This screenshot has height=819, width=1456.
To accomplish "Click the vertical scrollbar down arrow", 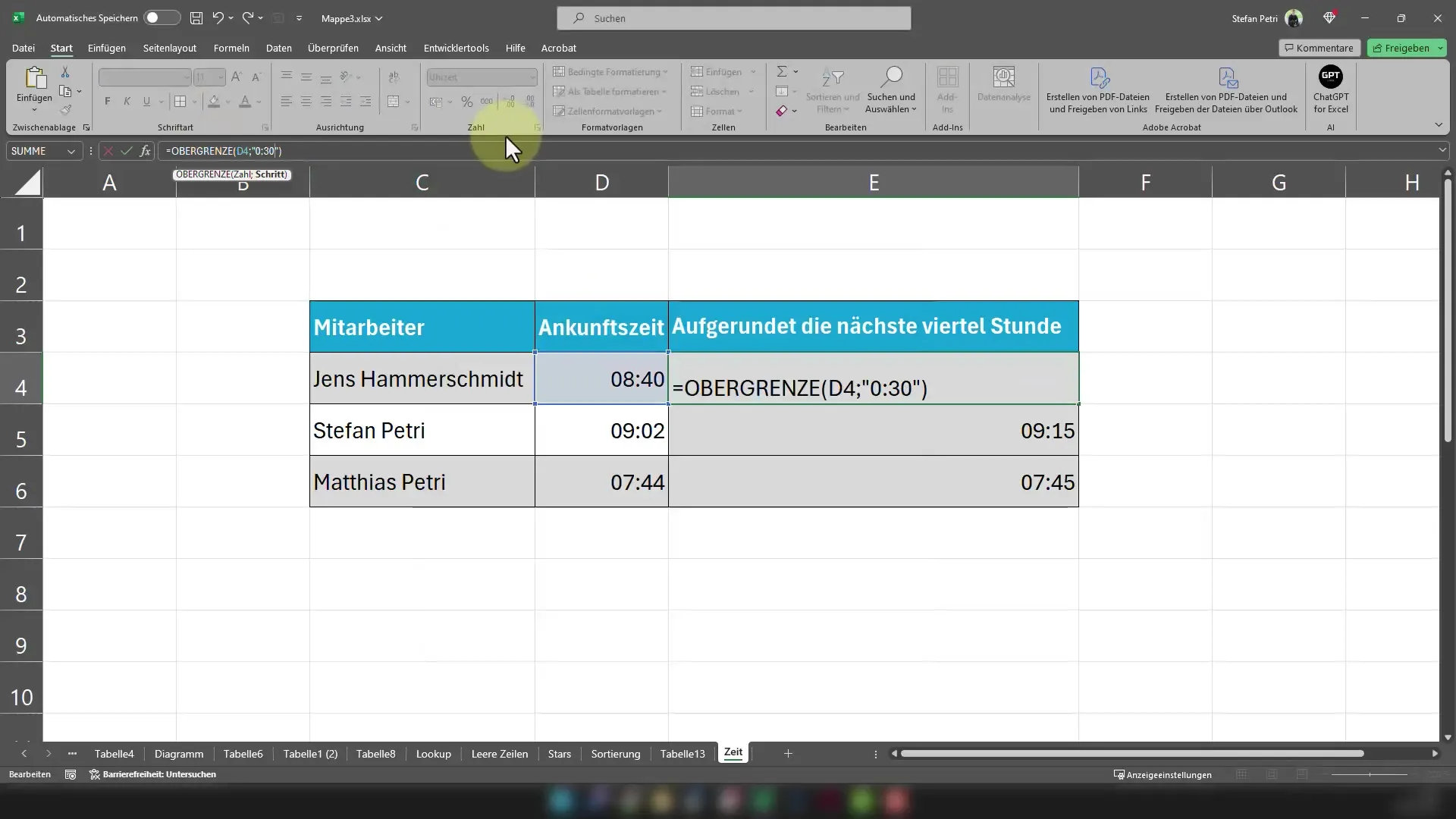I will (1448, 737).
